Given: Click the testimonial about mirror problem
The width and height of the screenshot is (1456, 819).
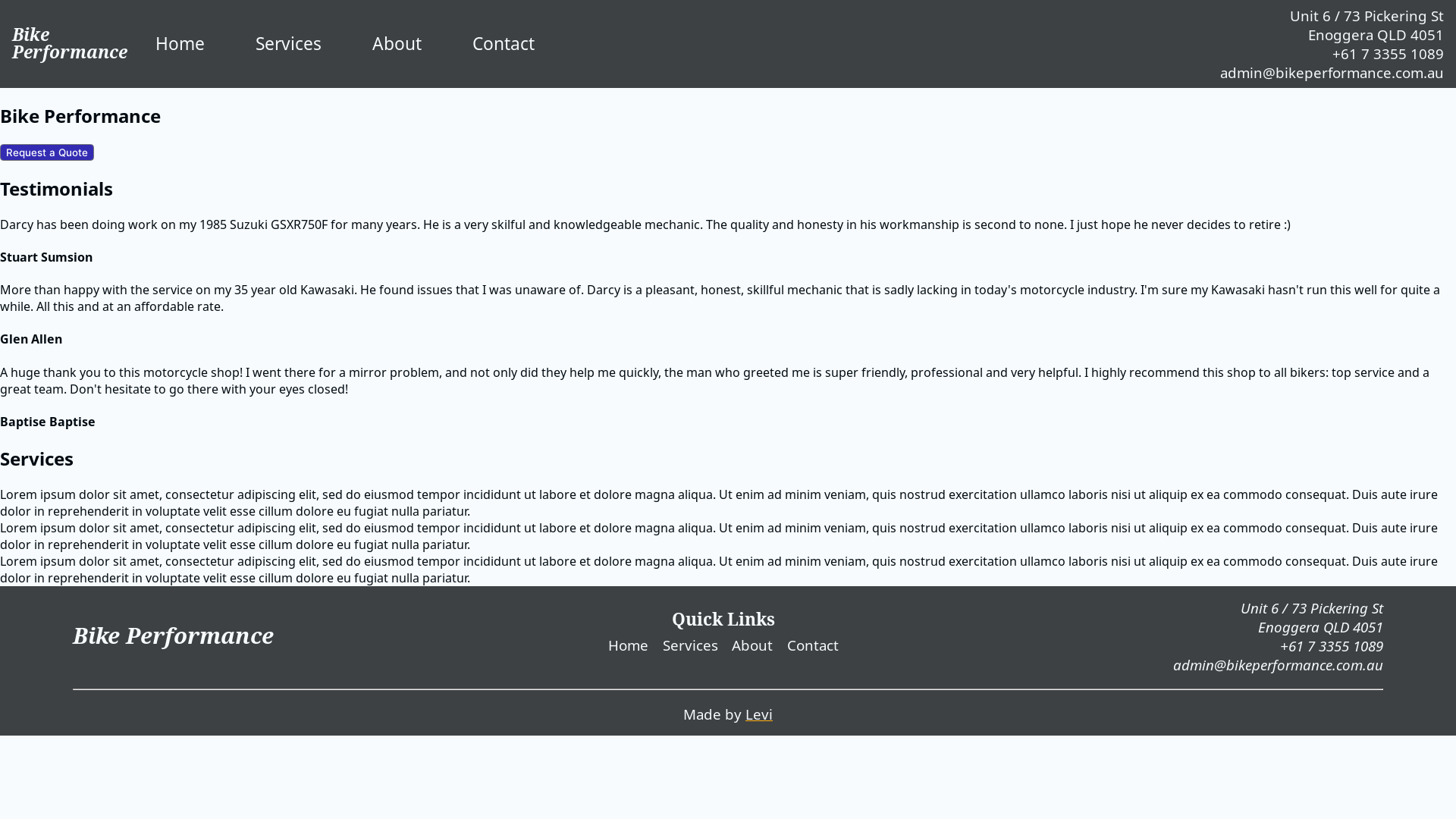Looking at the screenshot, I should point(715,381).
